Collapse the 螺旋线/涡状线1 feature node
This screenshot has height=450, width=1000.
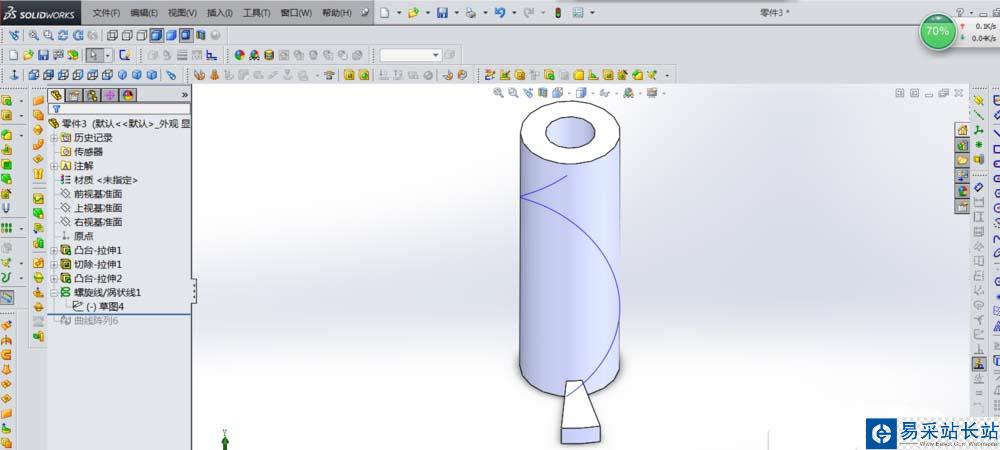point(54,293)
